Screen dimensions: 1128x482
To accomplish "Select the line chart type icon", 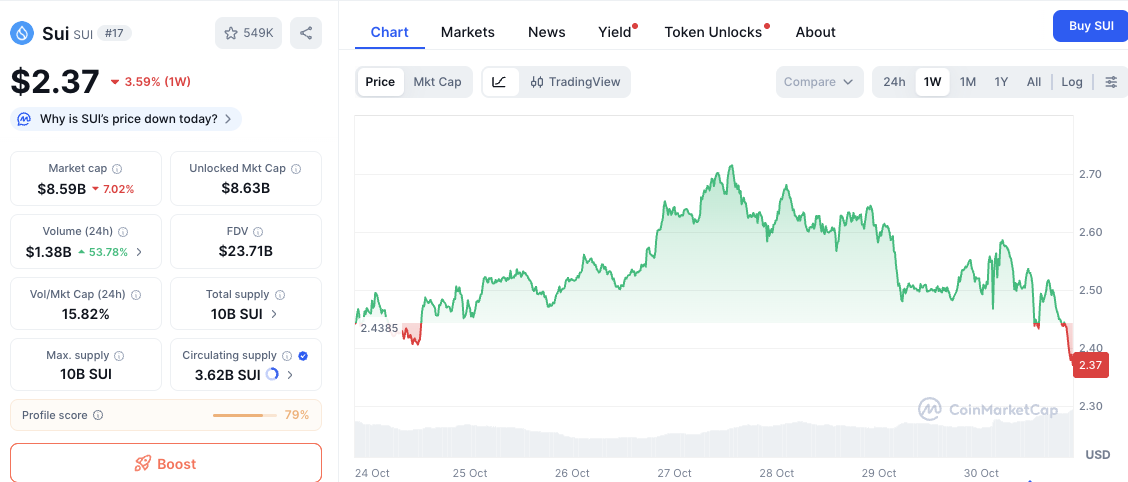I will (x=500, y=82).
